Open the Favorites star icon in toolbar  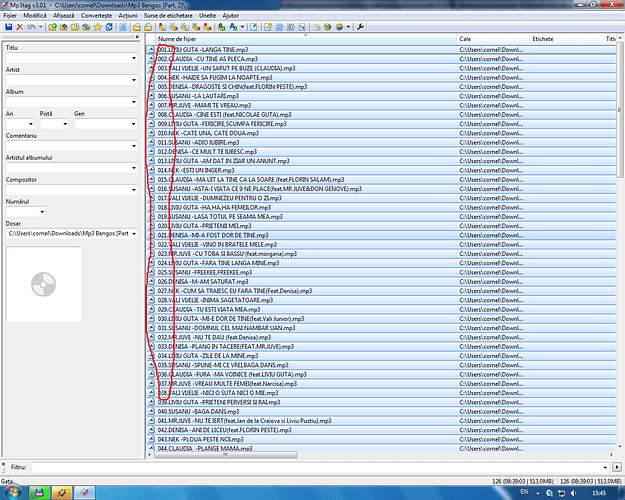[97, 27]
